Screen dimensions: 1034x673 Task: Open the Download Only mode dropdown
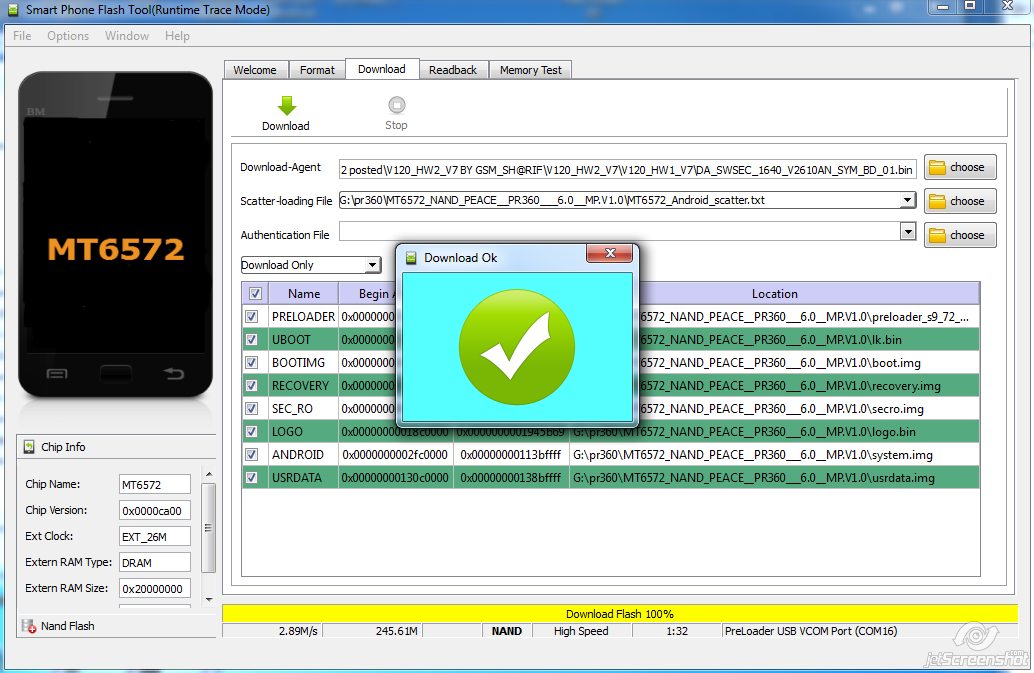(373, 265)
